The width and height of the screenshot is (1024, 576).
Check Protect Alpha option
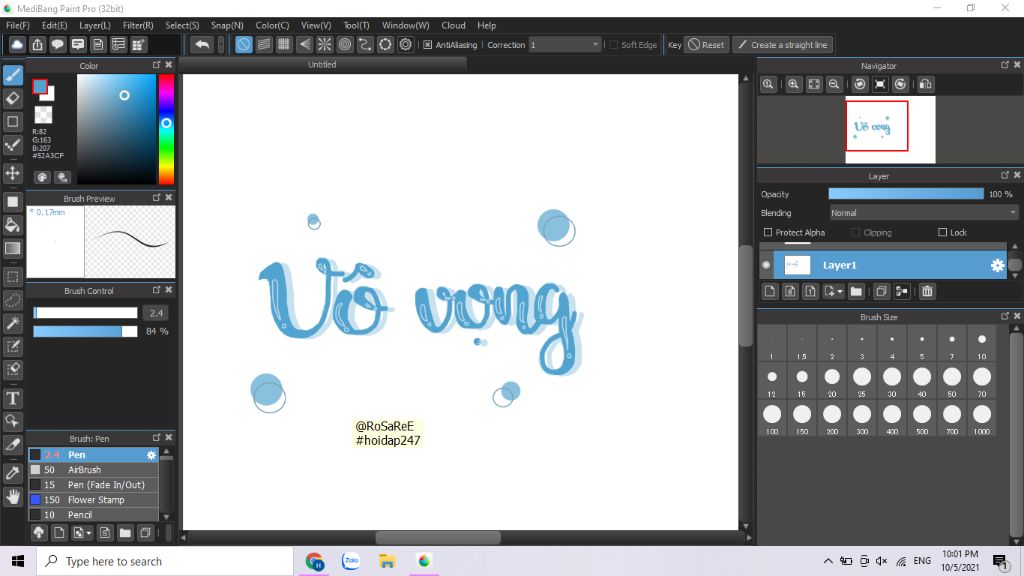point(768,232)
